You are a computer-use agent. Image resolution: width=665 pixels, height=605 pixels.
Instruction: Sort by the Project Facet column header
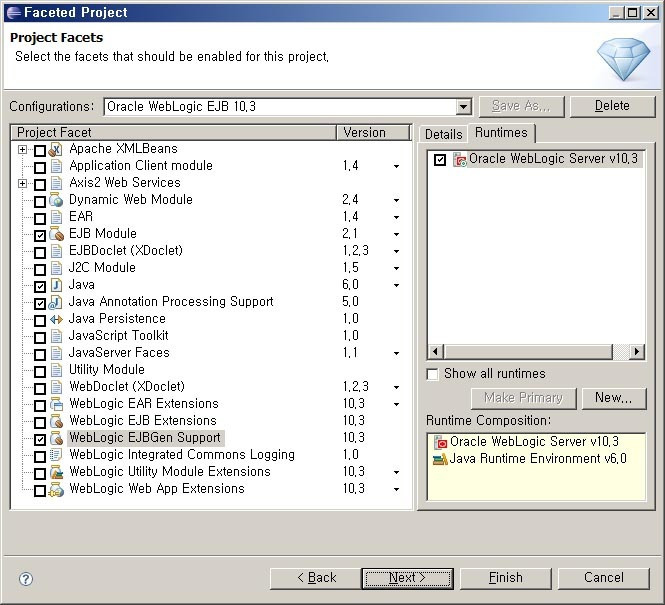click(173, 132)
